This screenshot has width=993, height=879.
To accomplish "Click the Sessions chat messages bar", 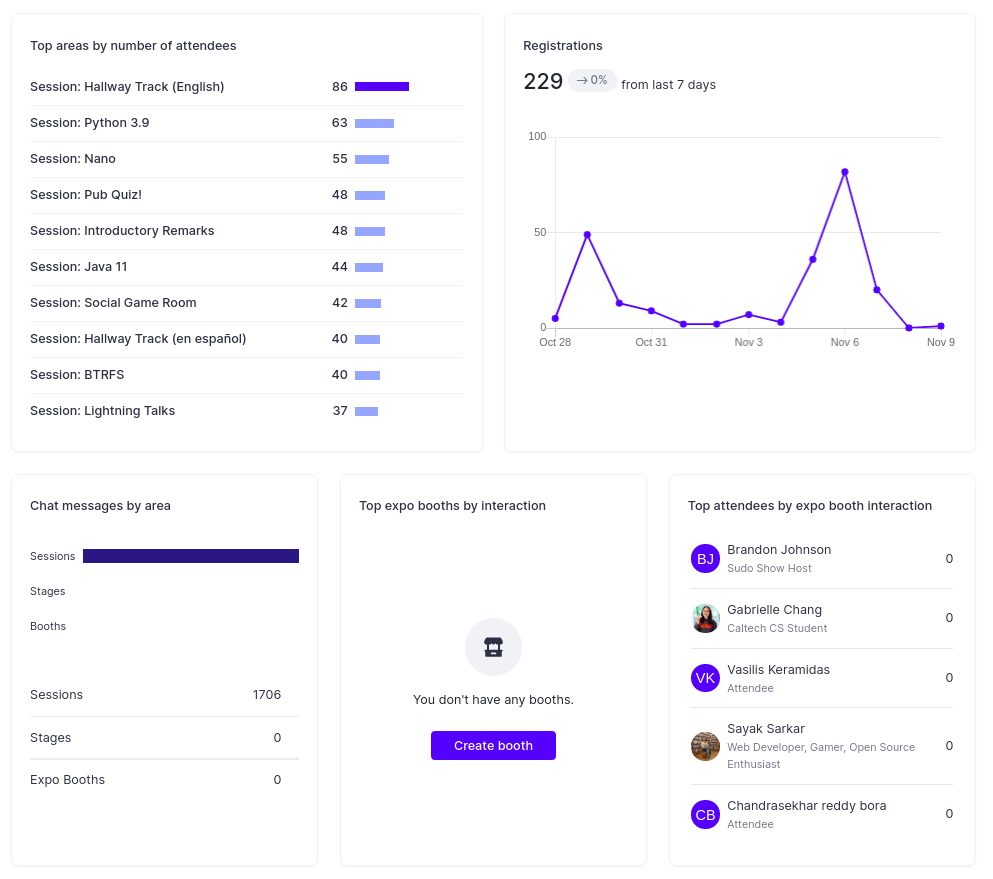I will click(x=191, y=555).
